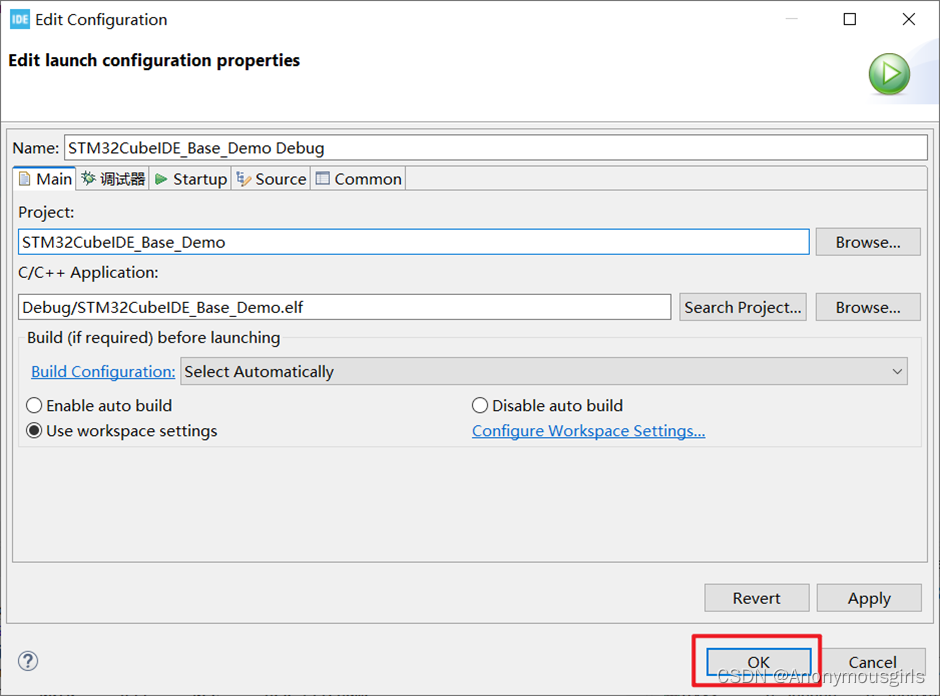The height and width of the screenshot is (696, 940).
Task: Click Browse next to the Project field
Action: (x=867, y=242)
